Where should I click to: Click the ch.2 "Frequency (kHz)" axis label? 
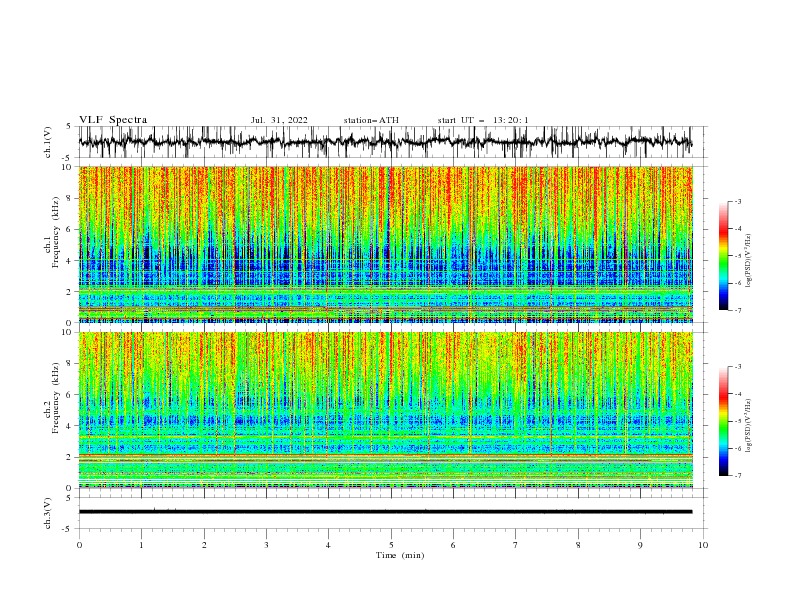coord(56,398)
